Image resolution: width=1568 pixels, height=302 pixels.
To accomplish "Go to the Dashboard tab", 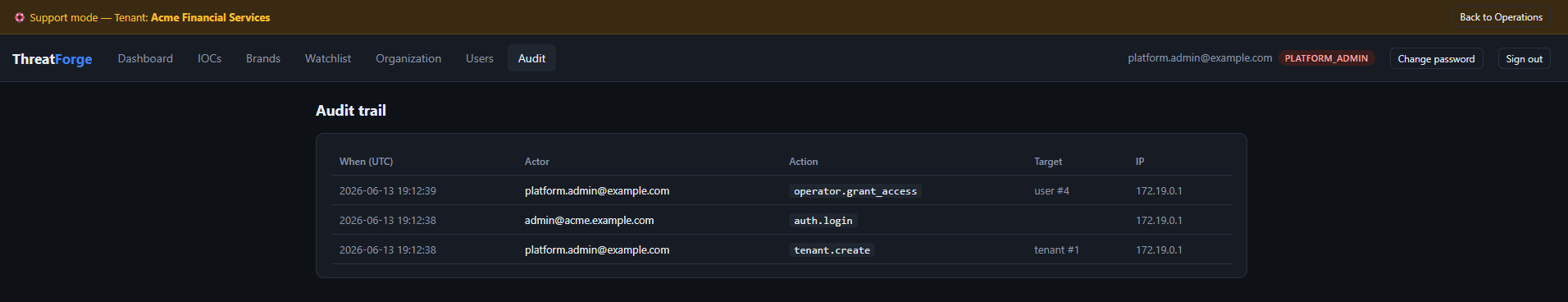I will [x=145, y=58].
